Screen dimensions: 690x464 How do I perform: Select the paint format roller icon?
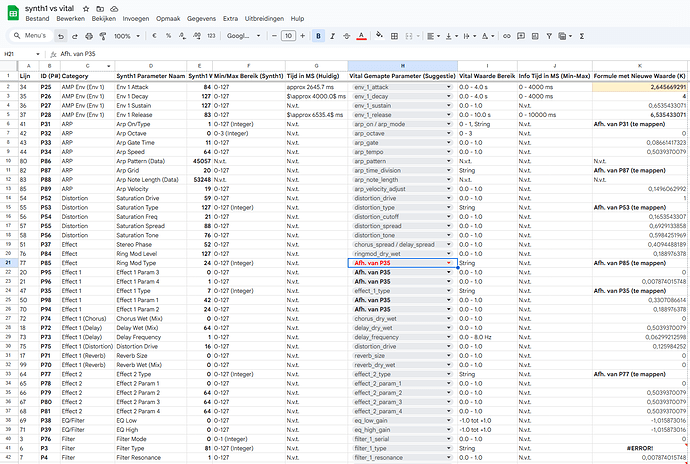(103, 35)
